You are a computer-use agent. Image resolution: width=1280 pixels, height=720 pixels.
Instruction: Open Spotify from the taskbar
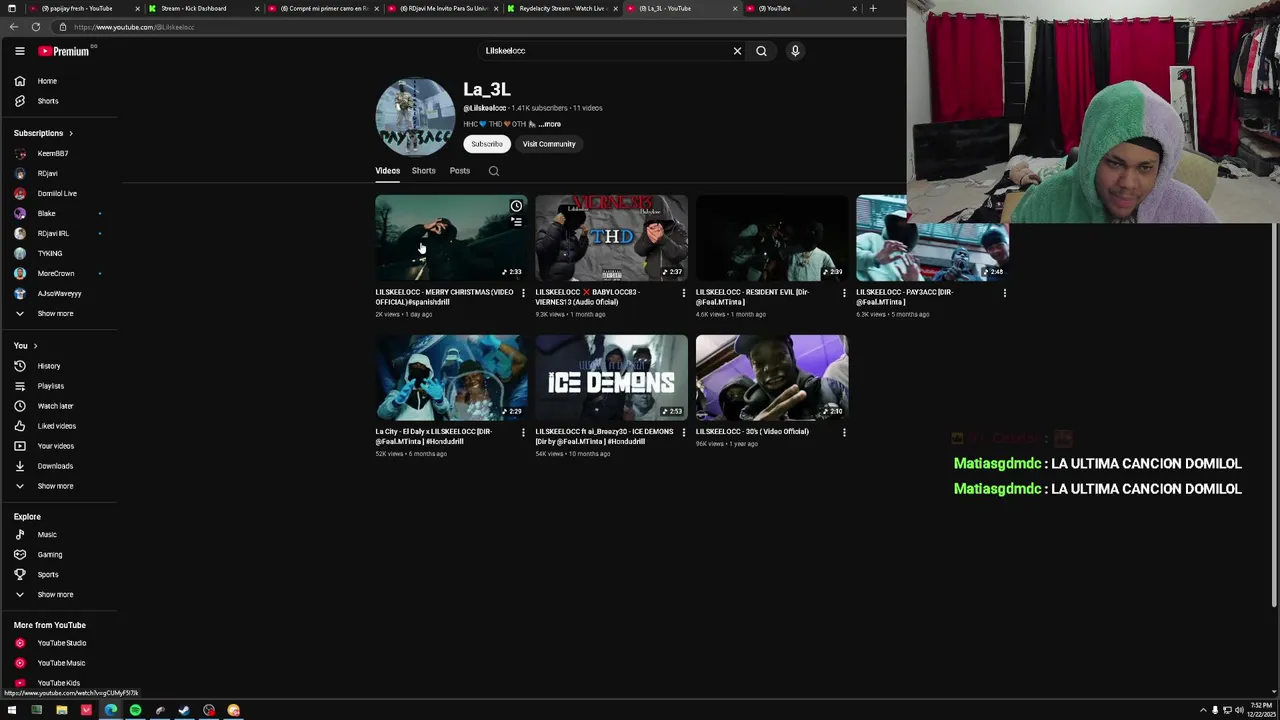[x=135, y=711]
